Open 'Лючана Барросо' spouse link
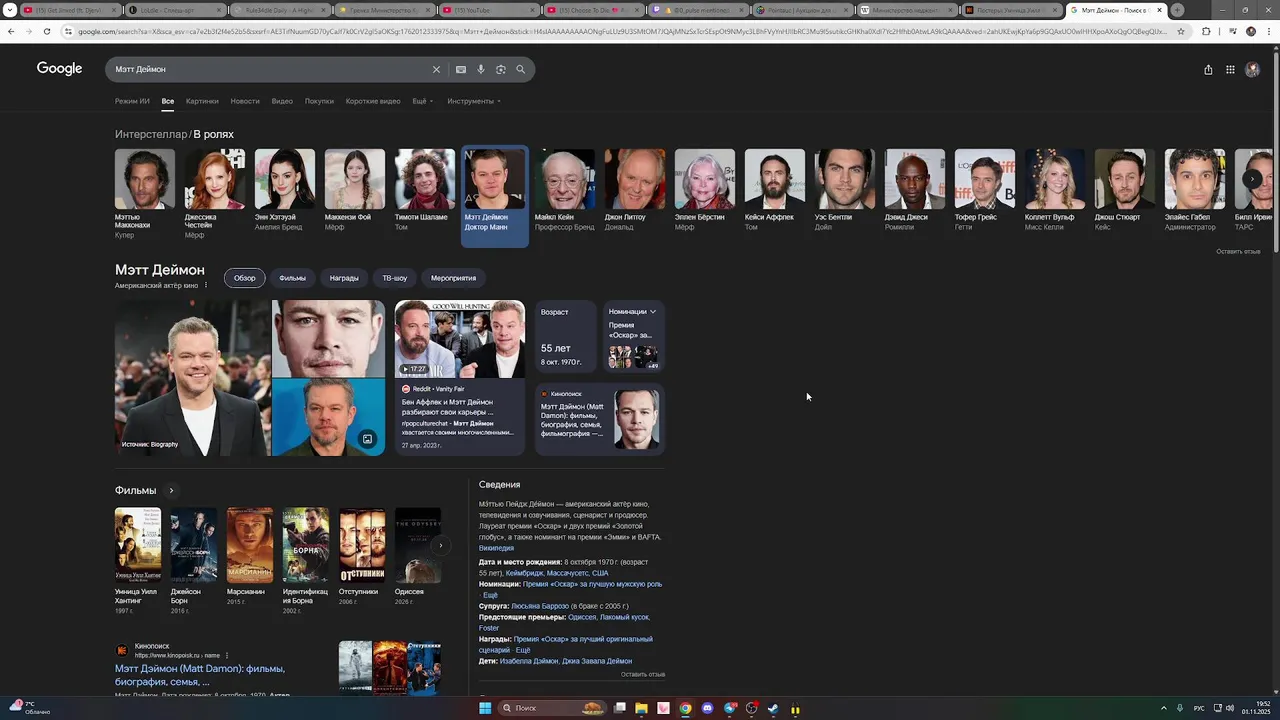 pyautogui.click(x=540, y=606)
